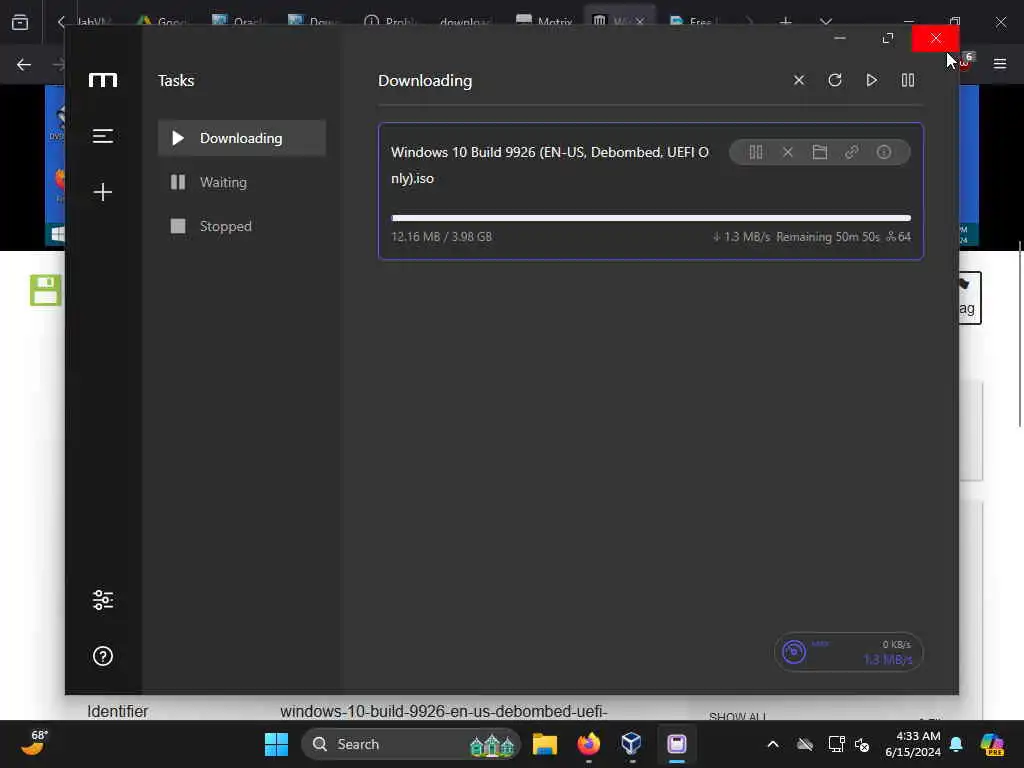Screen dimensions: 1024x768
Task: Maximize the Motrix window
Action: (x=888, y=39)
